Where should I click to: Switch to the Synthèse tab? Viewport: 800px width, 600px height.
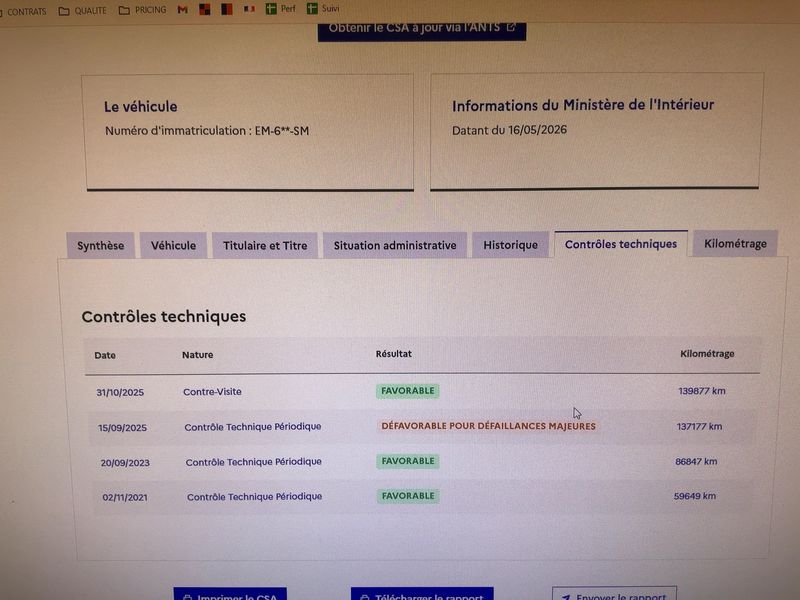pos(101,245)
